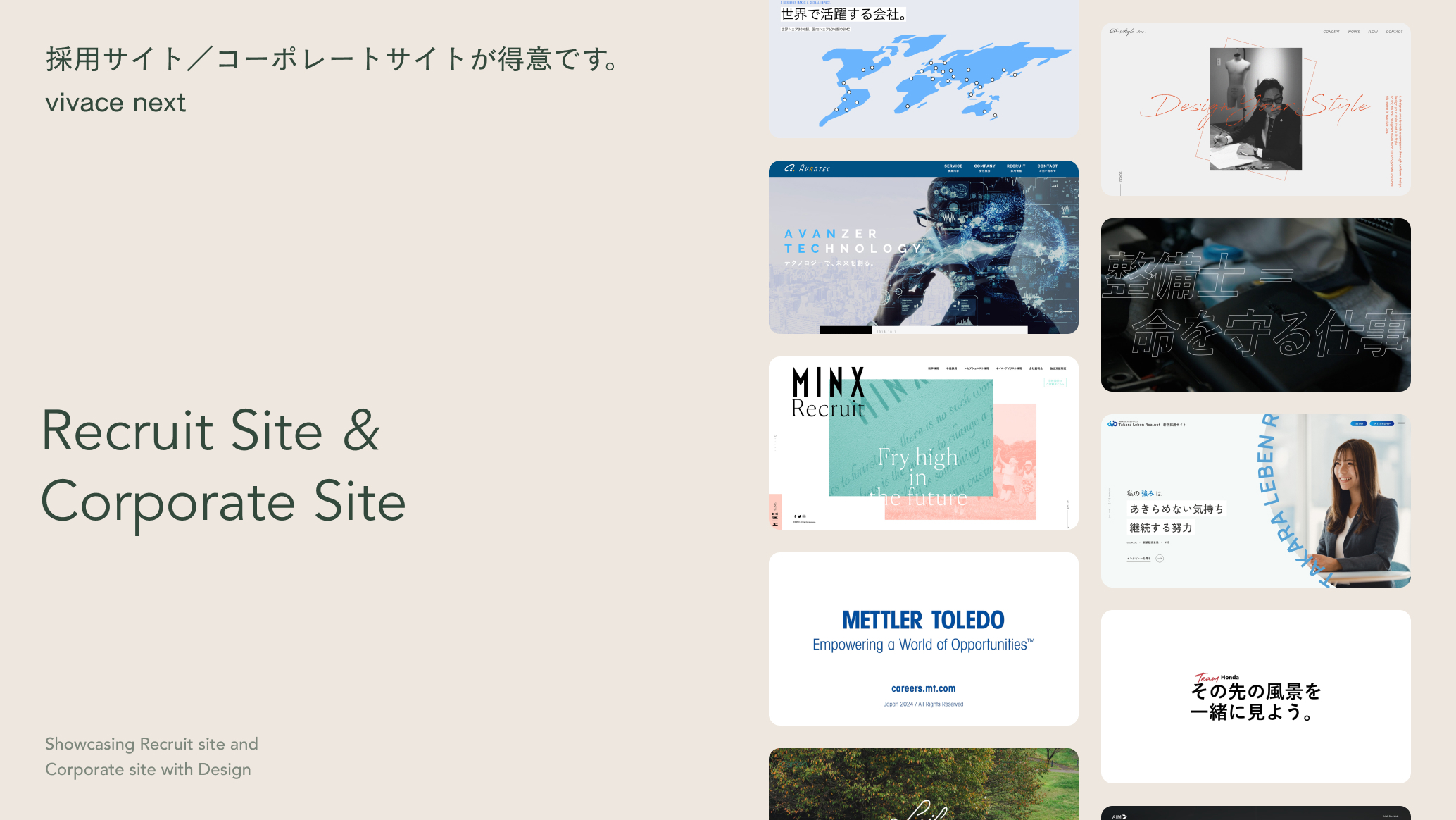The height and width of the screenshot is (820, 1456).
Task: Open the world map site thumbnail
Action: [x=923, y=69]
